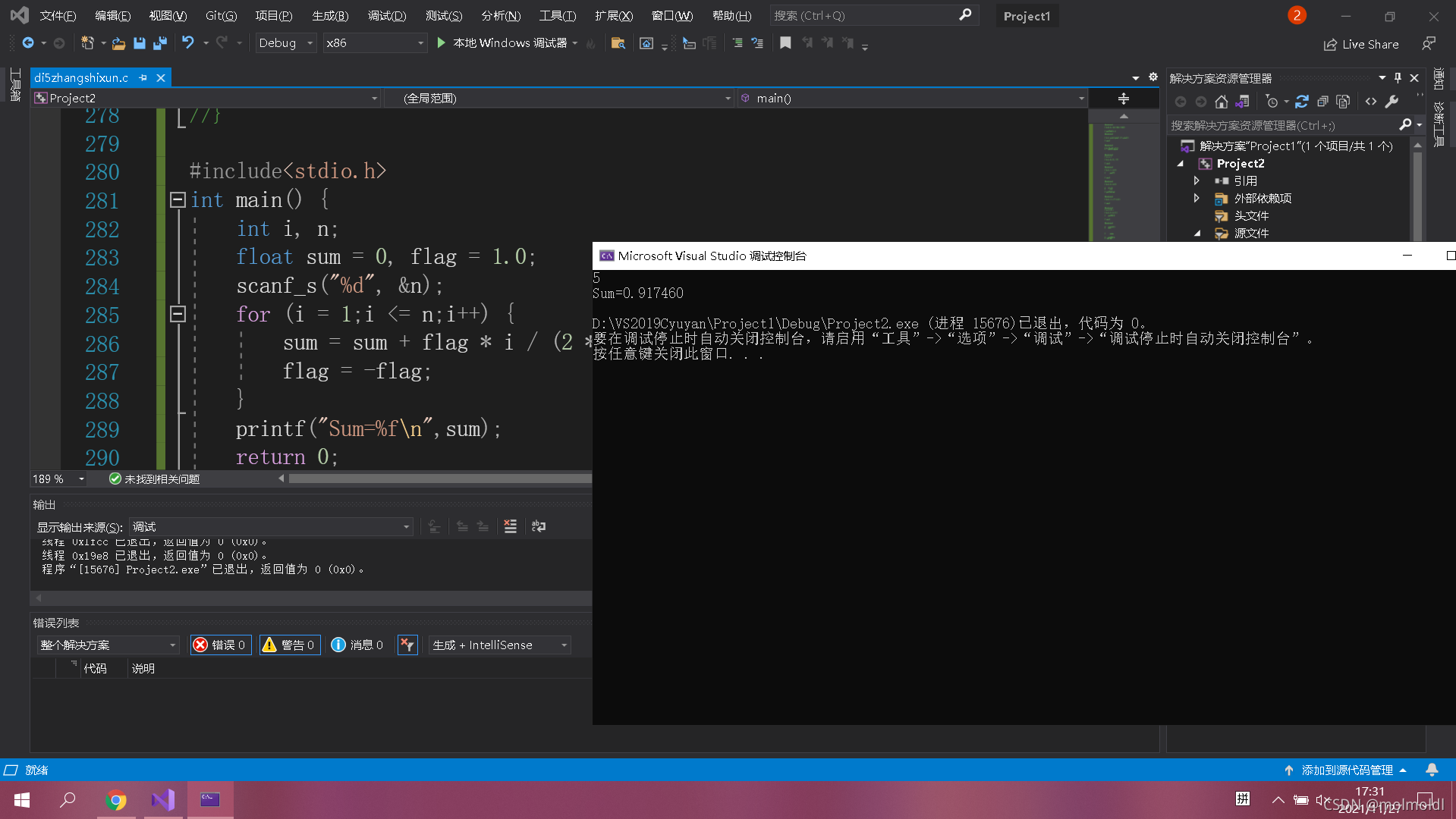
Task: Open a file with the folder icon
Action: [x=118, y=43]
